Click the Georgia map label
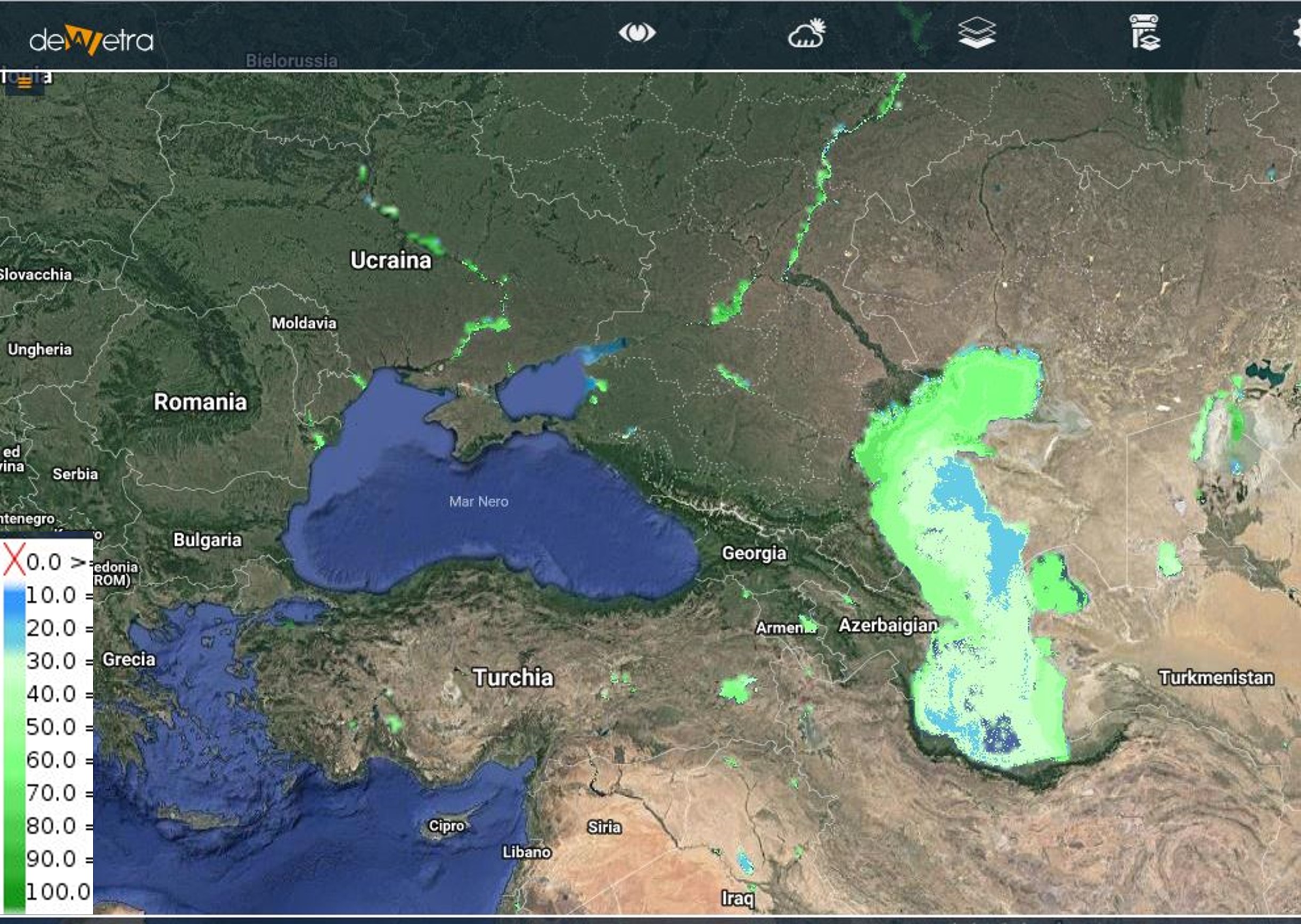 click(x=754, y=553)
